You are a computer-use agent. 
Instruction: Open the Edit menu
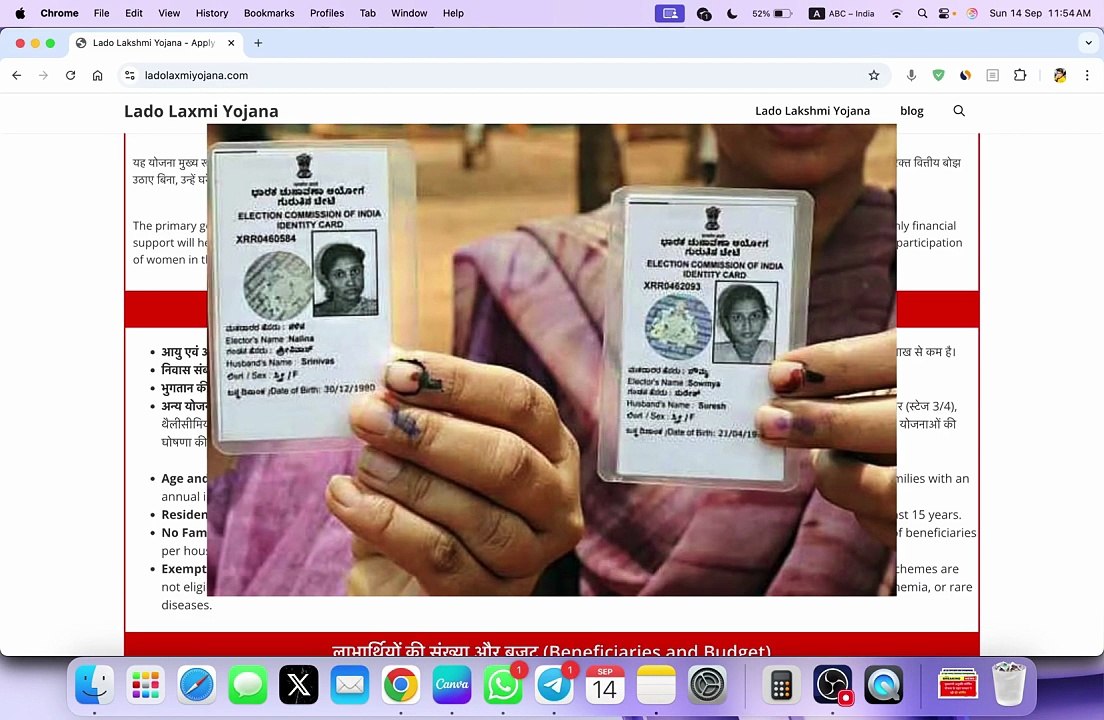[134, 13]
